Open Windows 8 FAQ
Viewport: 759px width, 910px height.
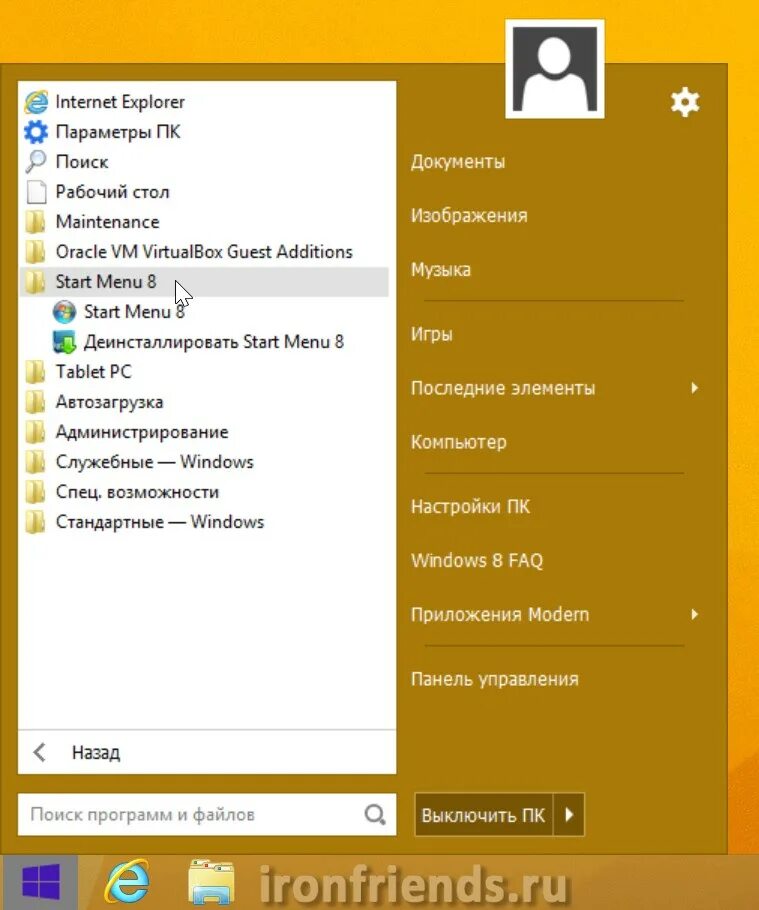[x=477, y=561]
